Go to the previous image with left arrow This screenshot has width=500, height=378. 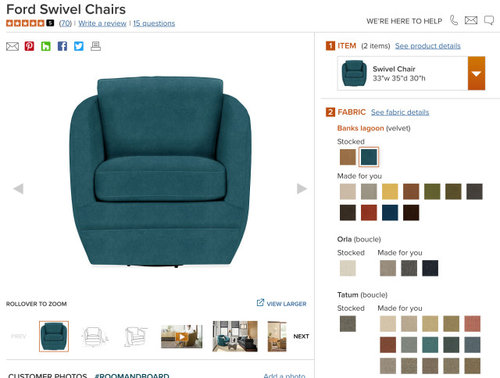click(18, 189)
